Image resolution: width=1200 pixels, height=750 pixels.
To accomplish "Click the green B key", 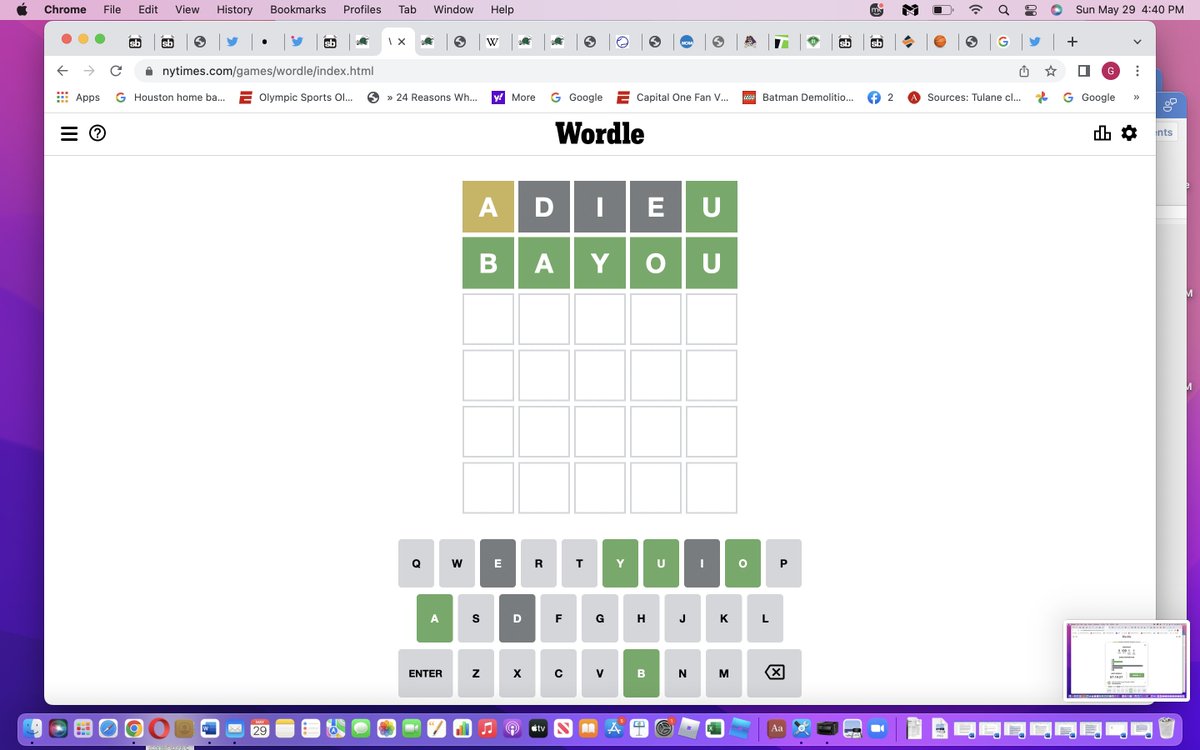I will 641,673.
